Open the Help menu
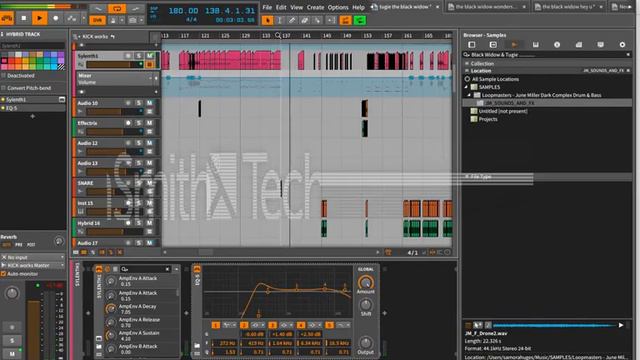The height and width of the screenshot is (360, 640). pos(358,7)
